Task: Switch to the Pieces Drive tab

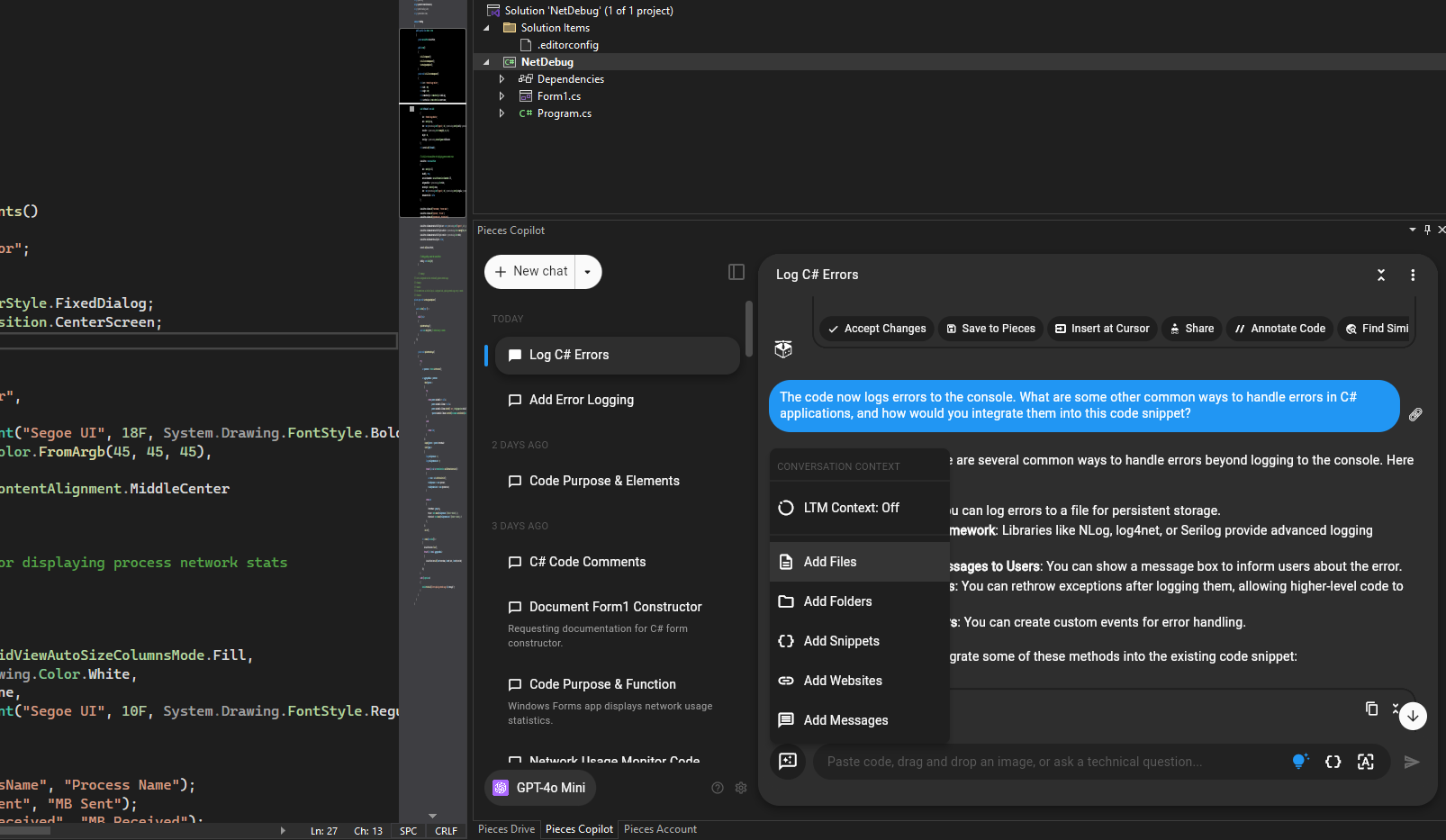Action: point(506,829)
